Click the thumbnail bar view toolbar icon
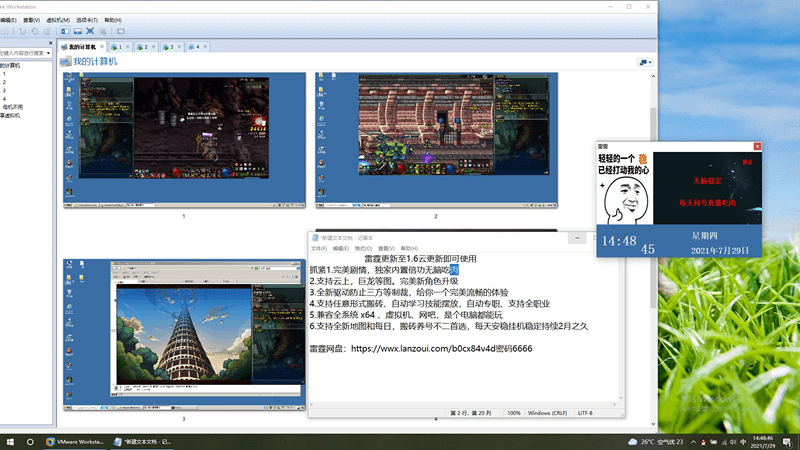 tap(78, 31)
